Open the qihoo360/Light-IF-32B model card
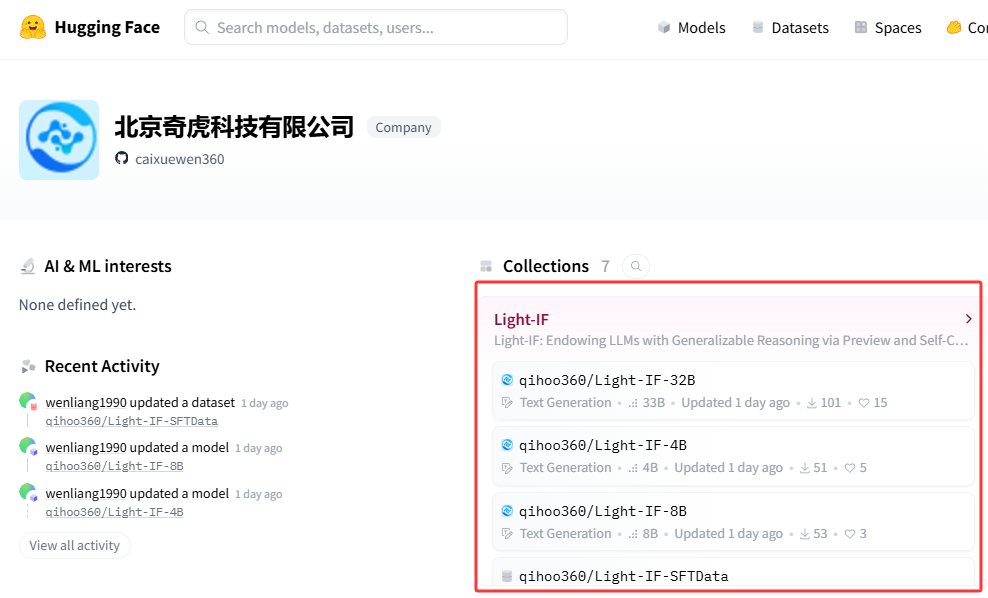Viewport: 988px width, 598px height. (733, 391)
